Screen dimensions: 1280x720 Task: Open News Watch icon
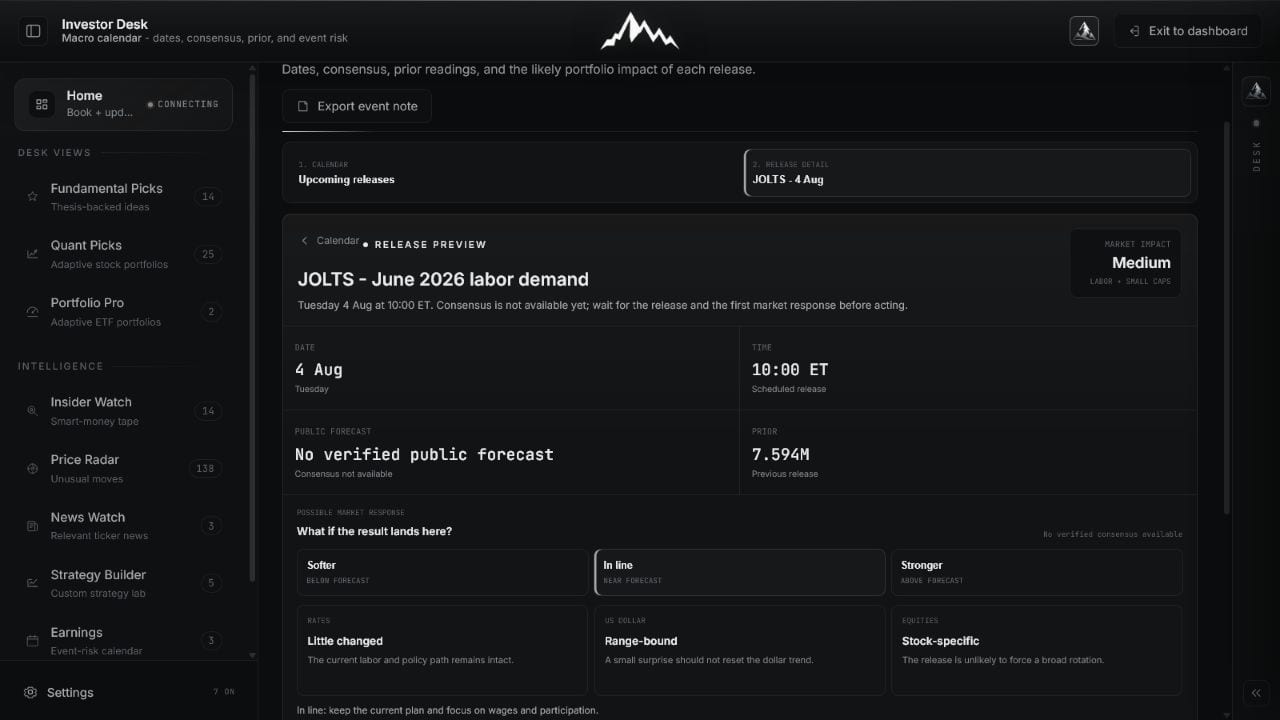pos(32,526)
